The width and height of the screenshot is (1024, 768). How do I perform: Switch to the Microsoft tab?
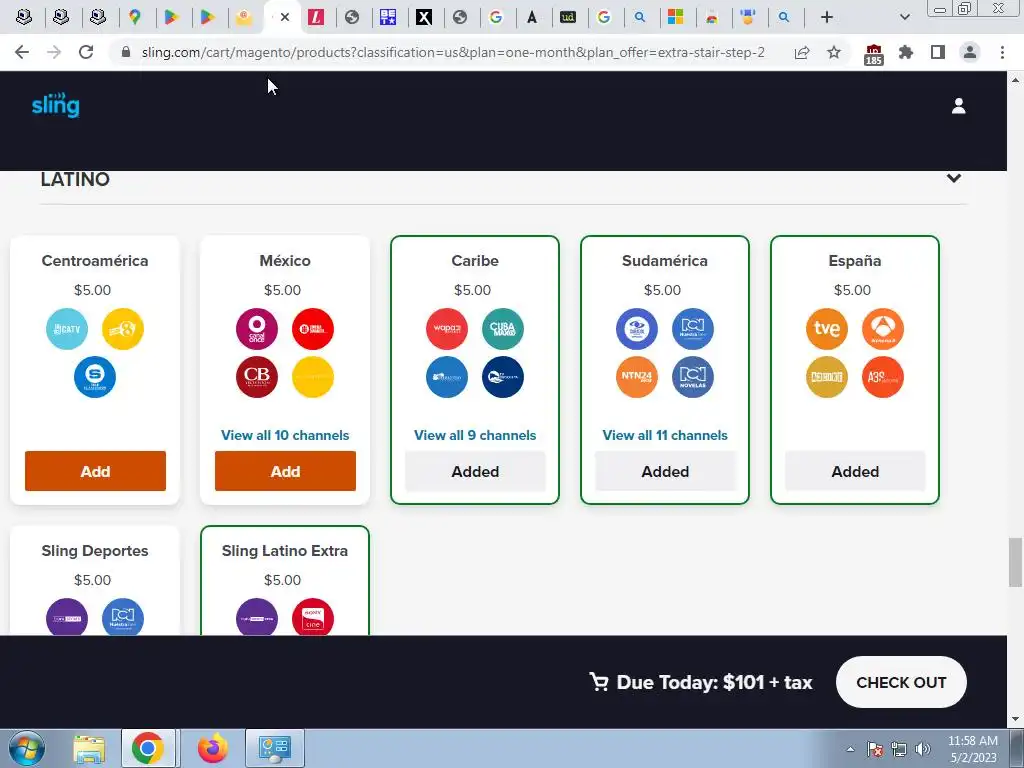675,17
